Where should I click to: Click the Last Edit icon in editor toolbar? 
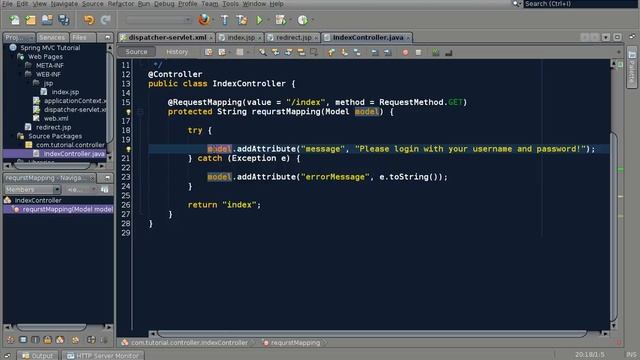click(209, 52)
